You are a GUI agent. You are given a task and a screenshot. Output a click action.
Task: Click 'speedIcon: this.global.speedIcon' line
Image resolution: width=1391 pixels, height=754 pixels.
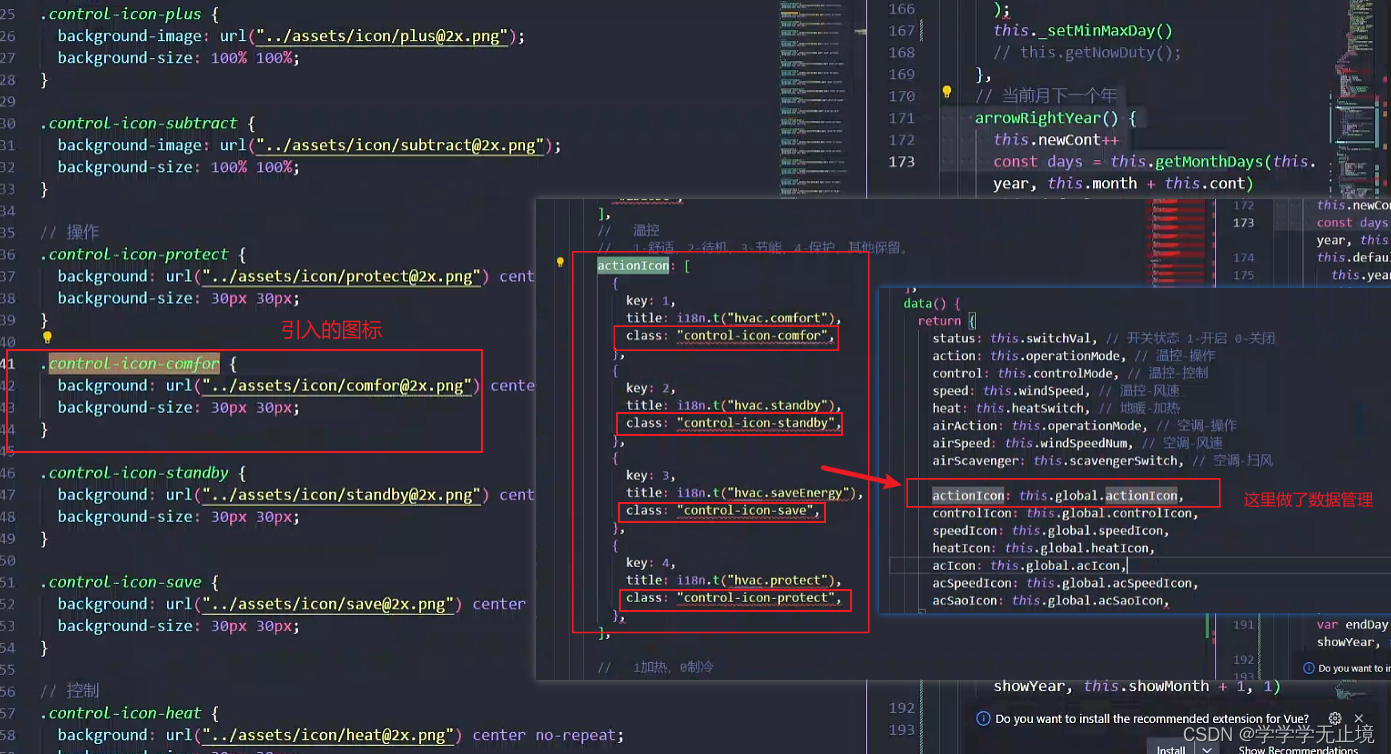pyautogui.click(x=1051, y=530)
